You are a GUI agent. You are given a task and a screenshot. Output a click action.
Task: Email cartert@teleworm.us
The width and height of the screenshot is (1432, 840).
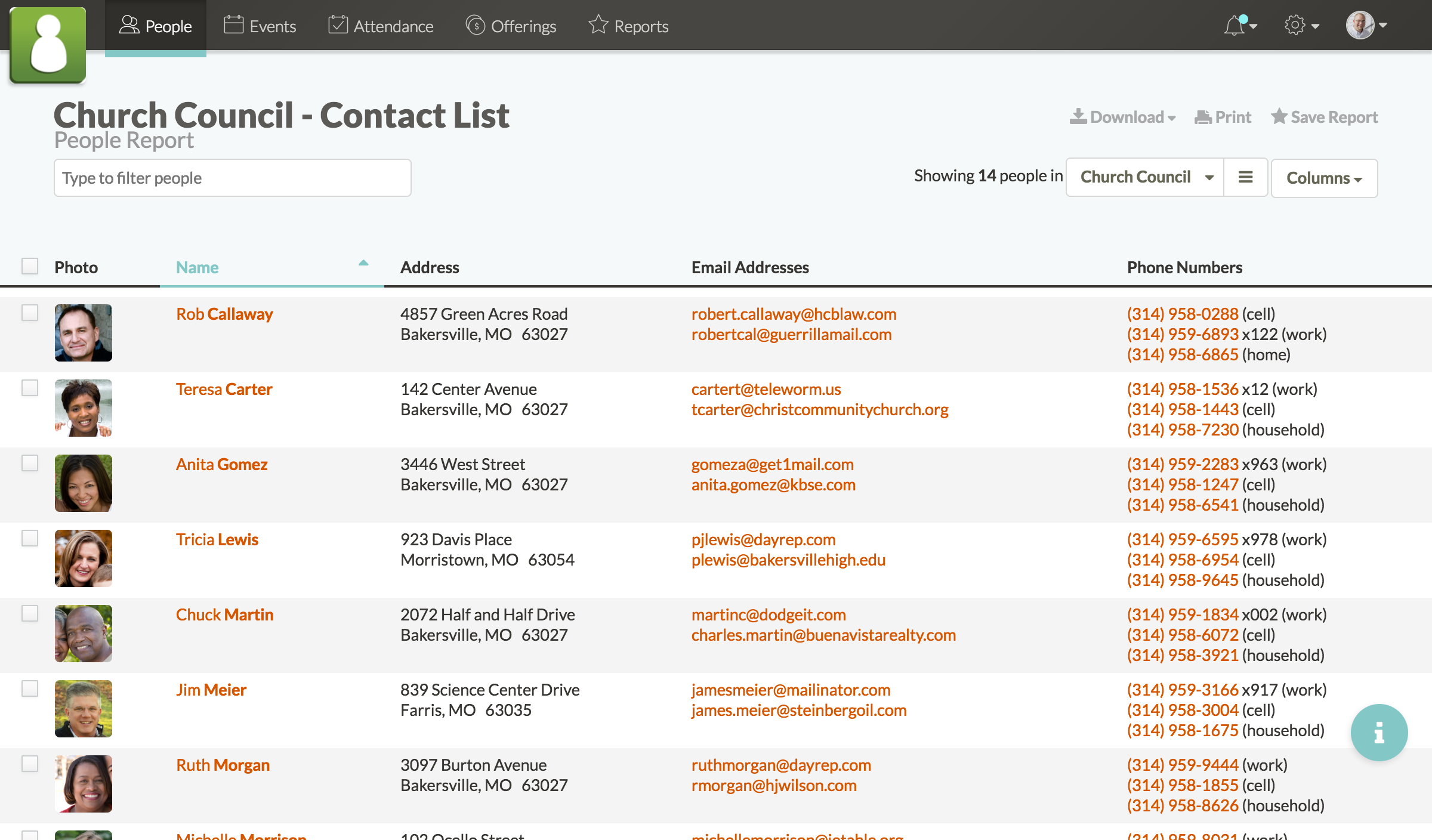[x=766, y=389]
